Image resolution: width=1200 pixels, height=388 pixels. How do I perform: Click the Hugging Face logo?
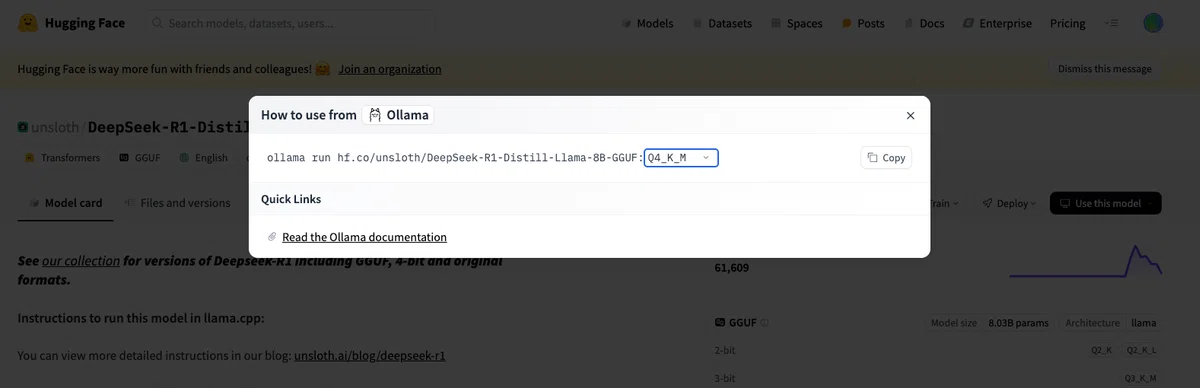[71, 23]
